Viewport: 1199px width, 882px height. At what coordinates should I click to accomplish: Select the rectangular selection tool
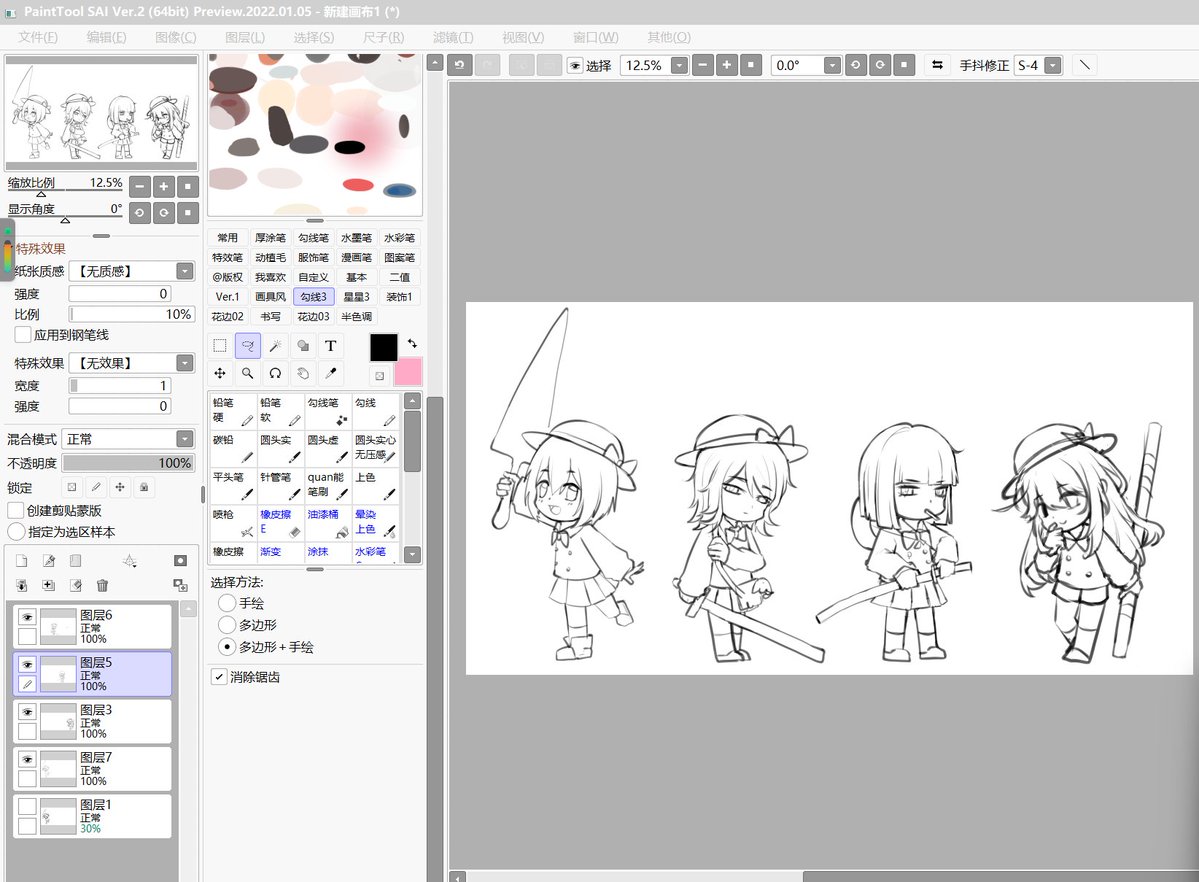click(220, 346)
